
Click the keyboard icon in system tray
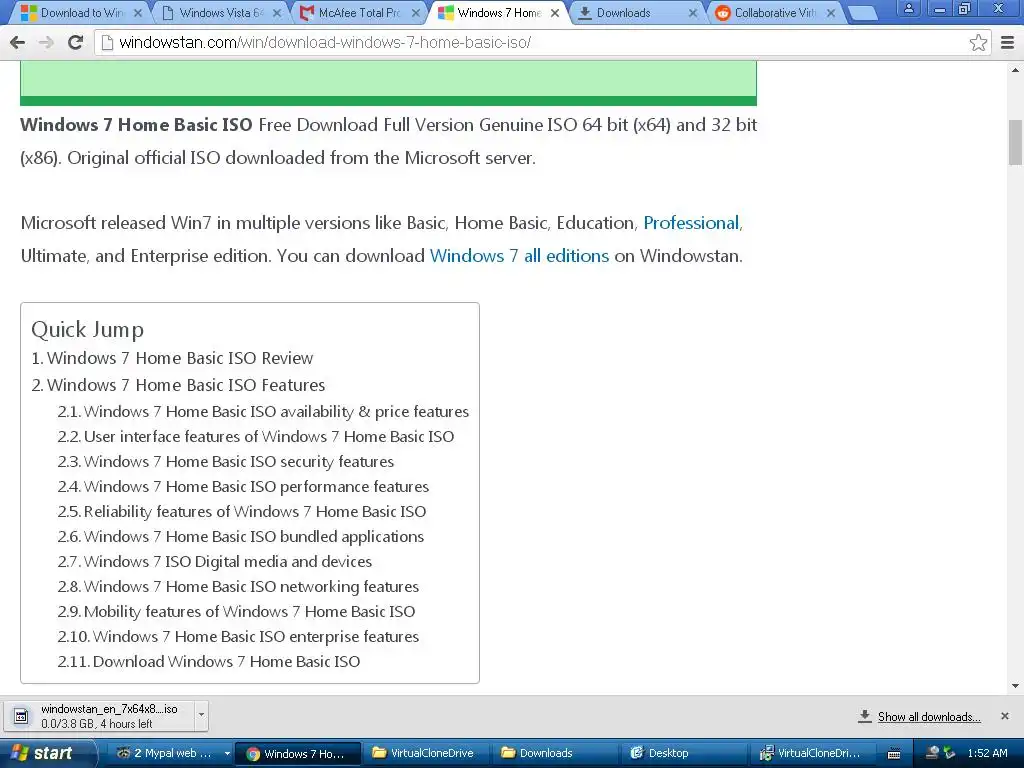[x=894, y=754]
